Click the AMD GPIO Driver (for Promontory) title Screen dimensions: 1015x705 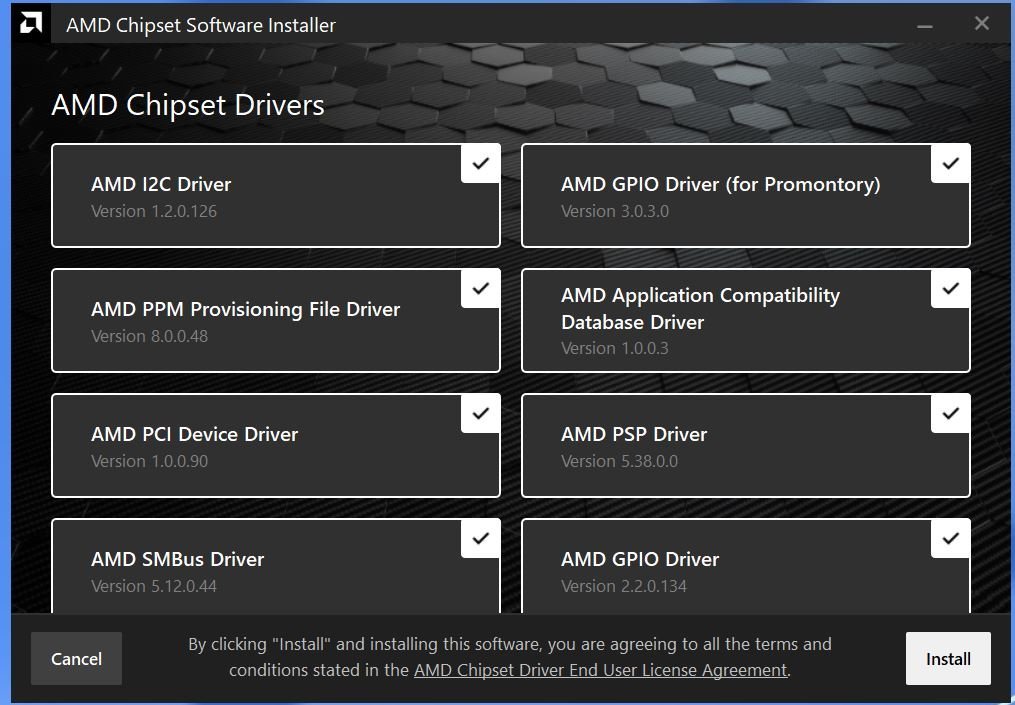coord(720,185)
